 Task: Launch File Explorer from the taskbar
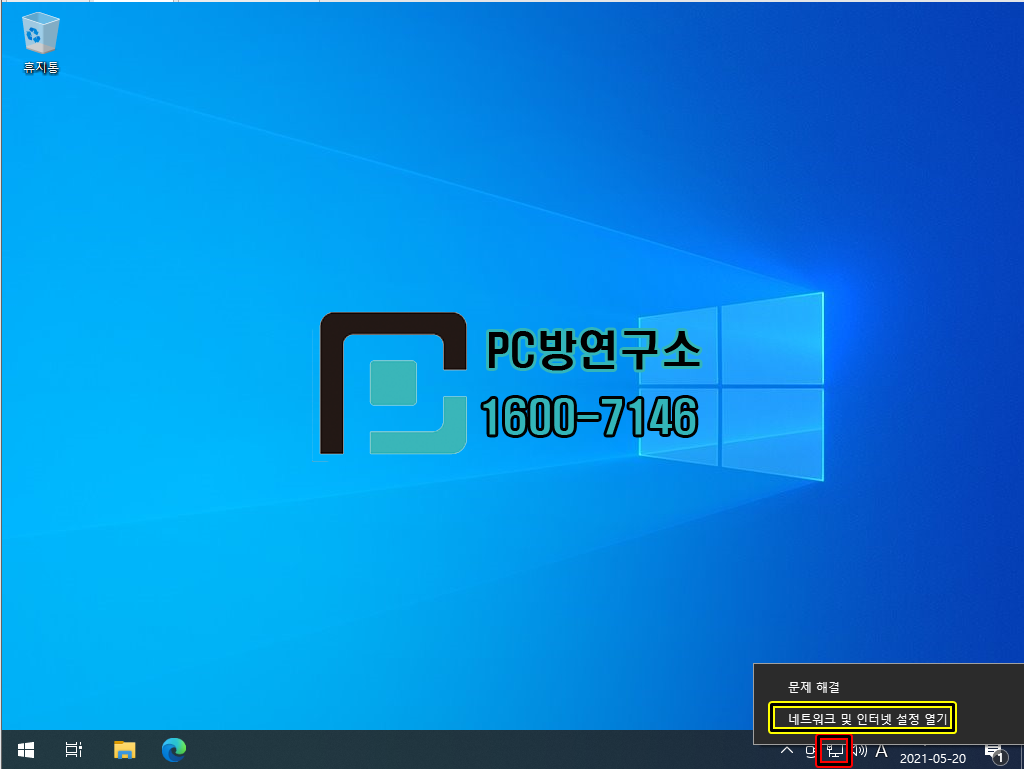coord(124,750)
